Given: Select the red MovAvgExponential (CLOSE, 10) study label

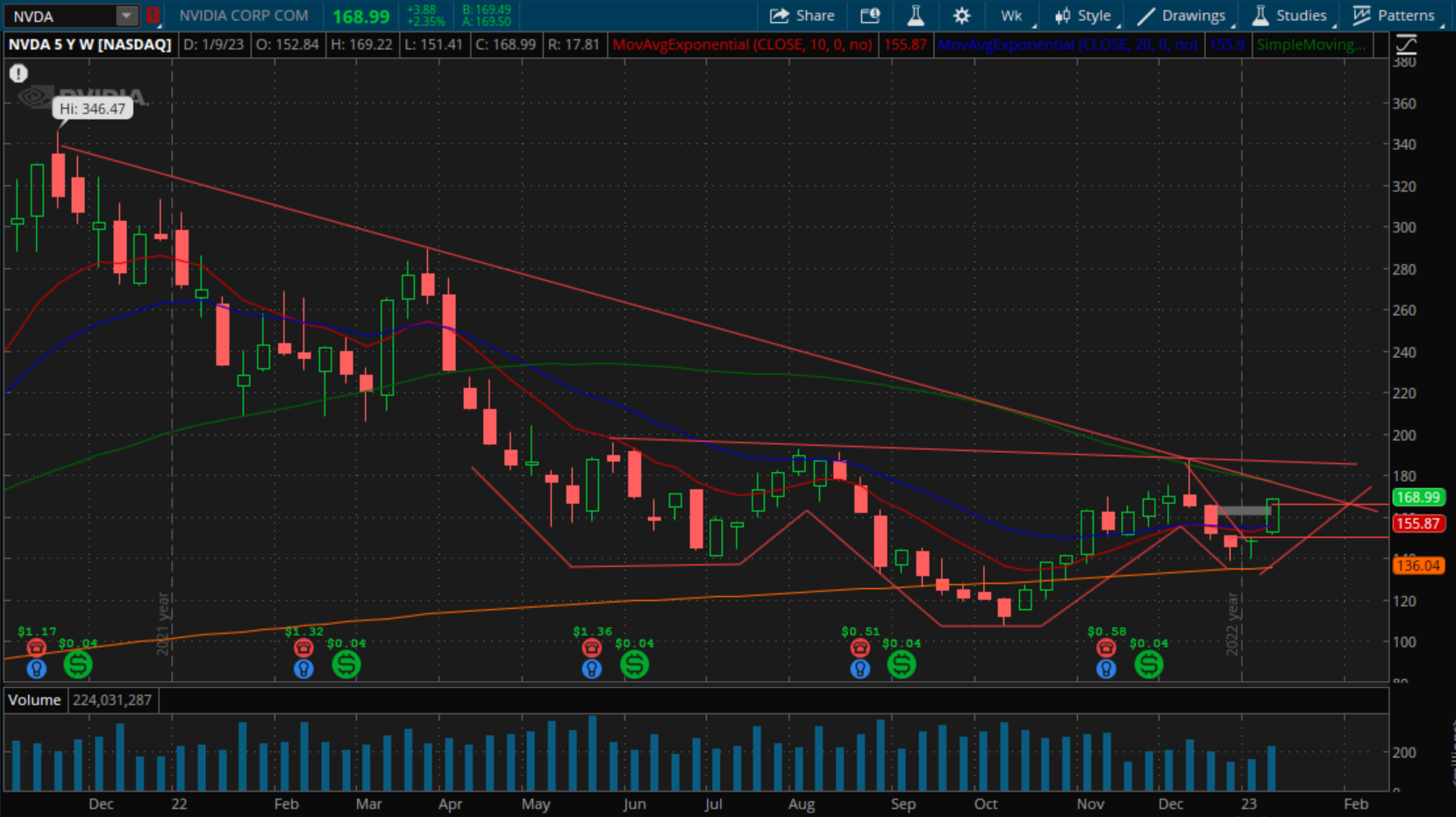Looking at the screenshot, I should (742, 45).
